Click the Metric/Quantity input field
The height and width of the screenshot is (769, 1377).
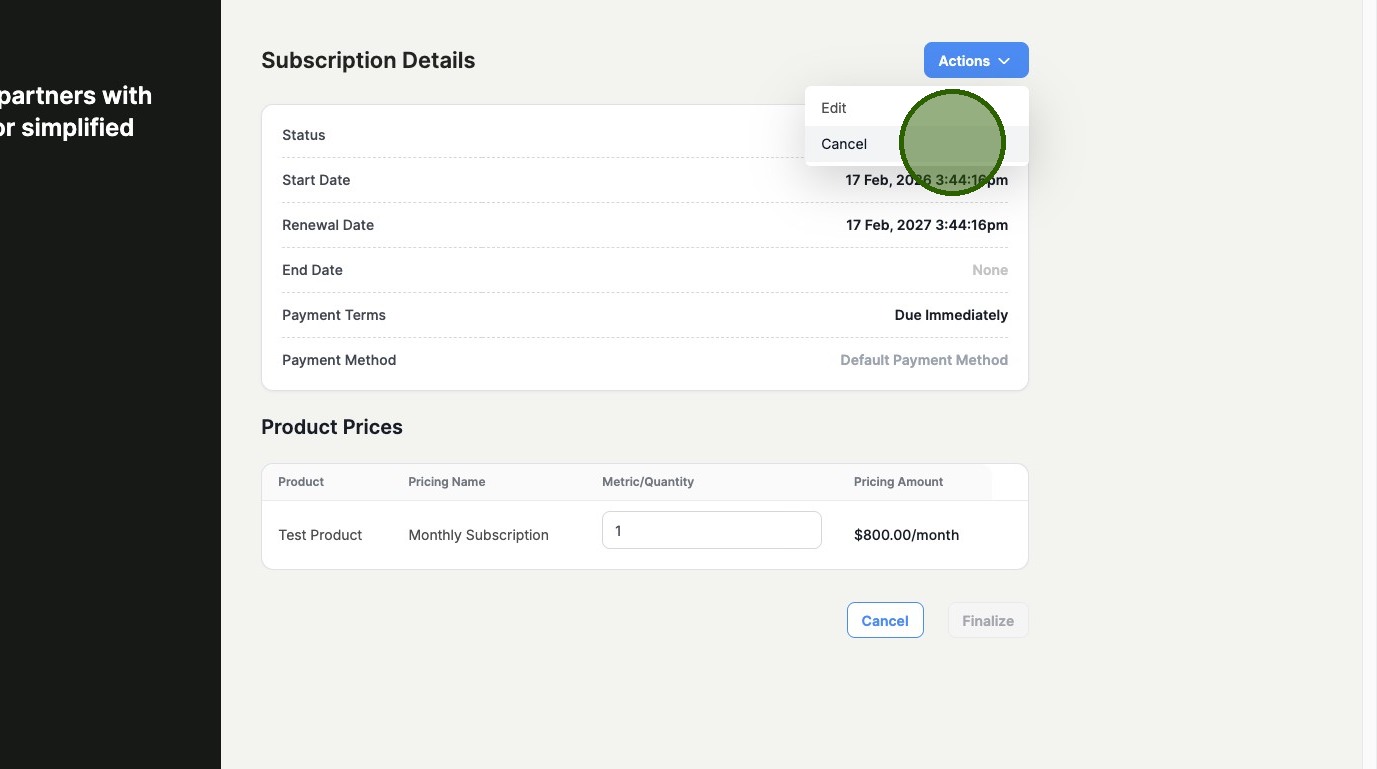pyautogui.click(x=711, y=531)
